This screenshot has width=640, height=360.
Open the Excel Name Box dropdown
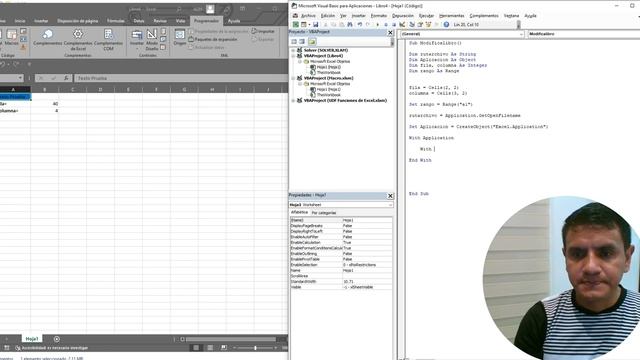pyautogui.click(x=20, y=78)
